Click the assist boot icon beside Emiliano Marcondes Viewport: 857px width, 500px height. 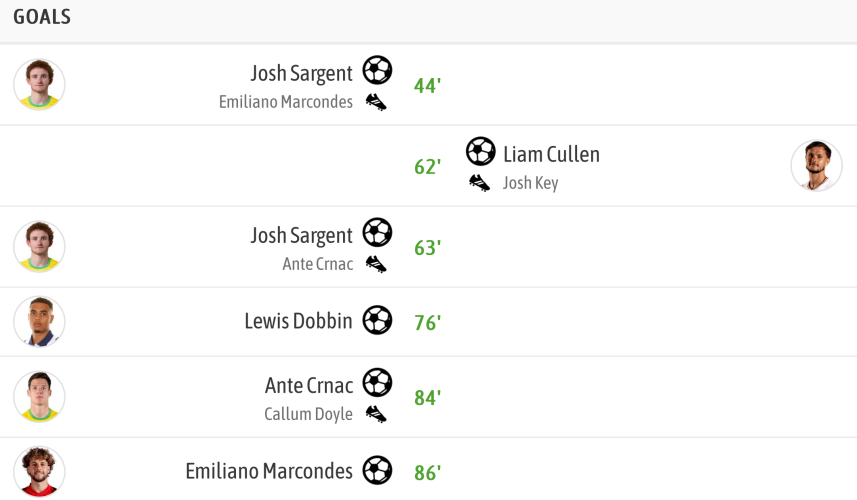pyautogui.click(x=376, y=101)
